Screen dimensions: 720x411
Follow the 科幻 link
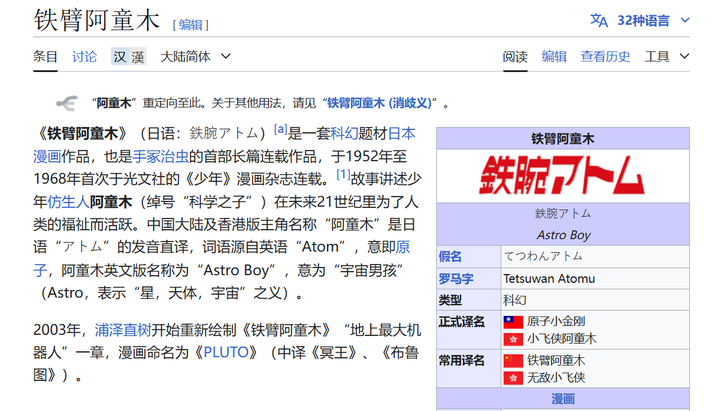pyautogui.click(x=344, y=134)
